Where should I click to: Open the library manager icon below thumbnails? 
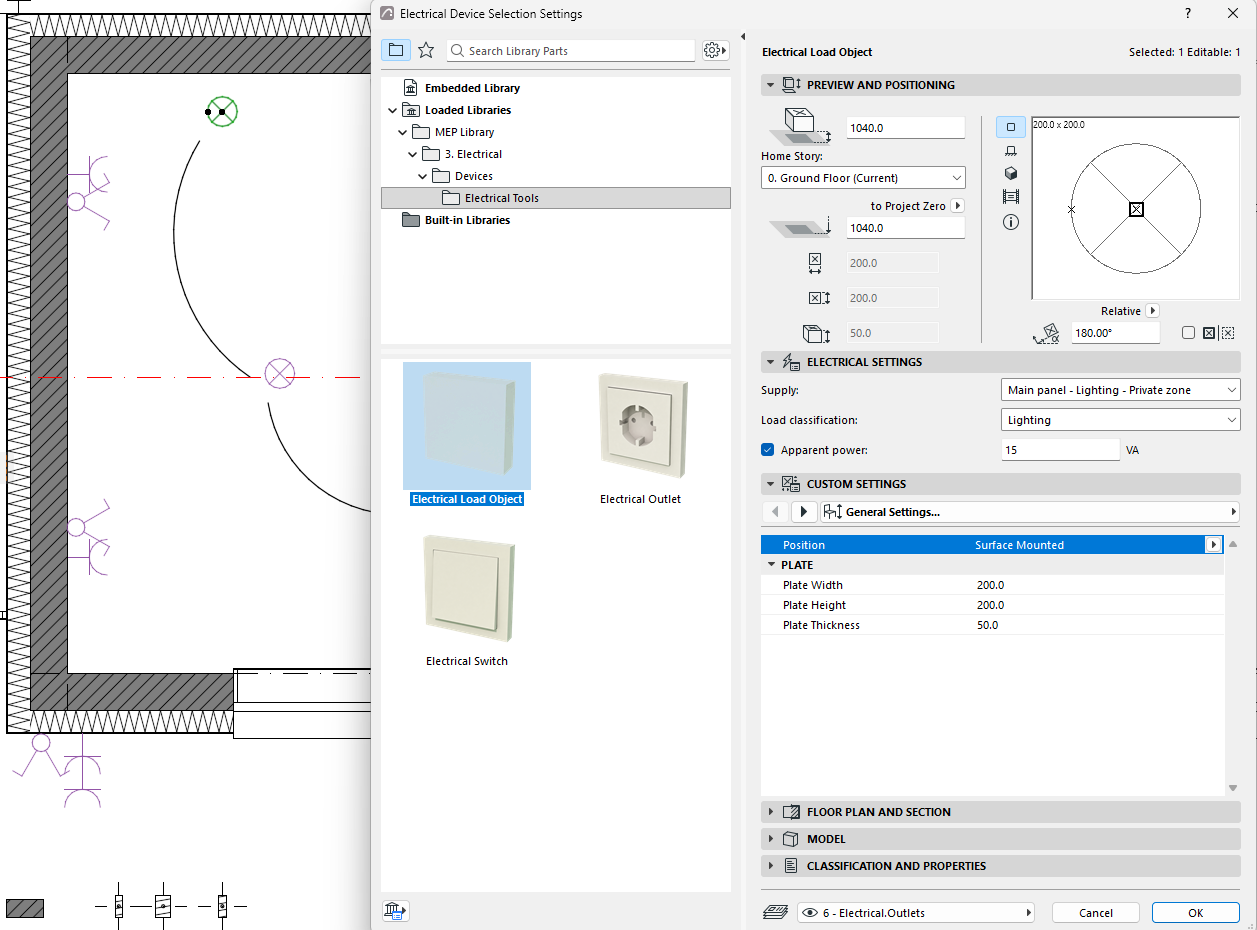[x=396, y=910]
